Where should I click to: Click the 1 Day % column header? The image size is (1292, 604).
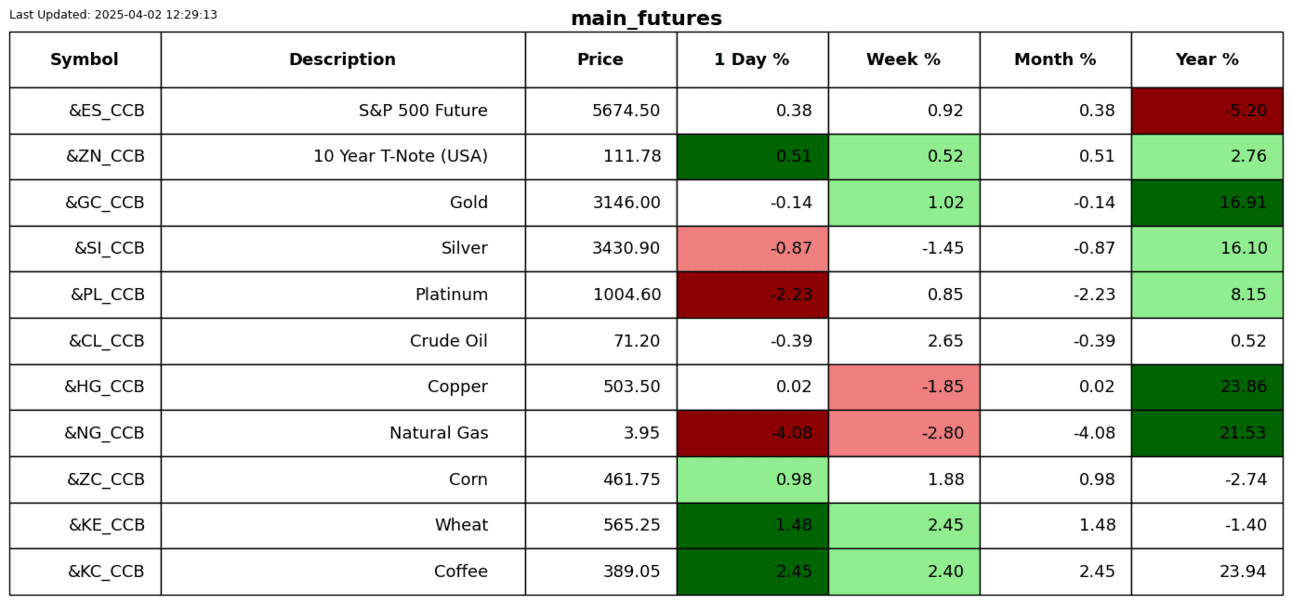tap(752, 60)
